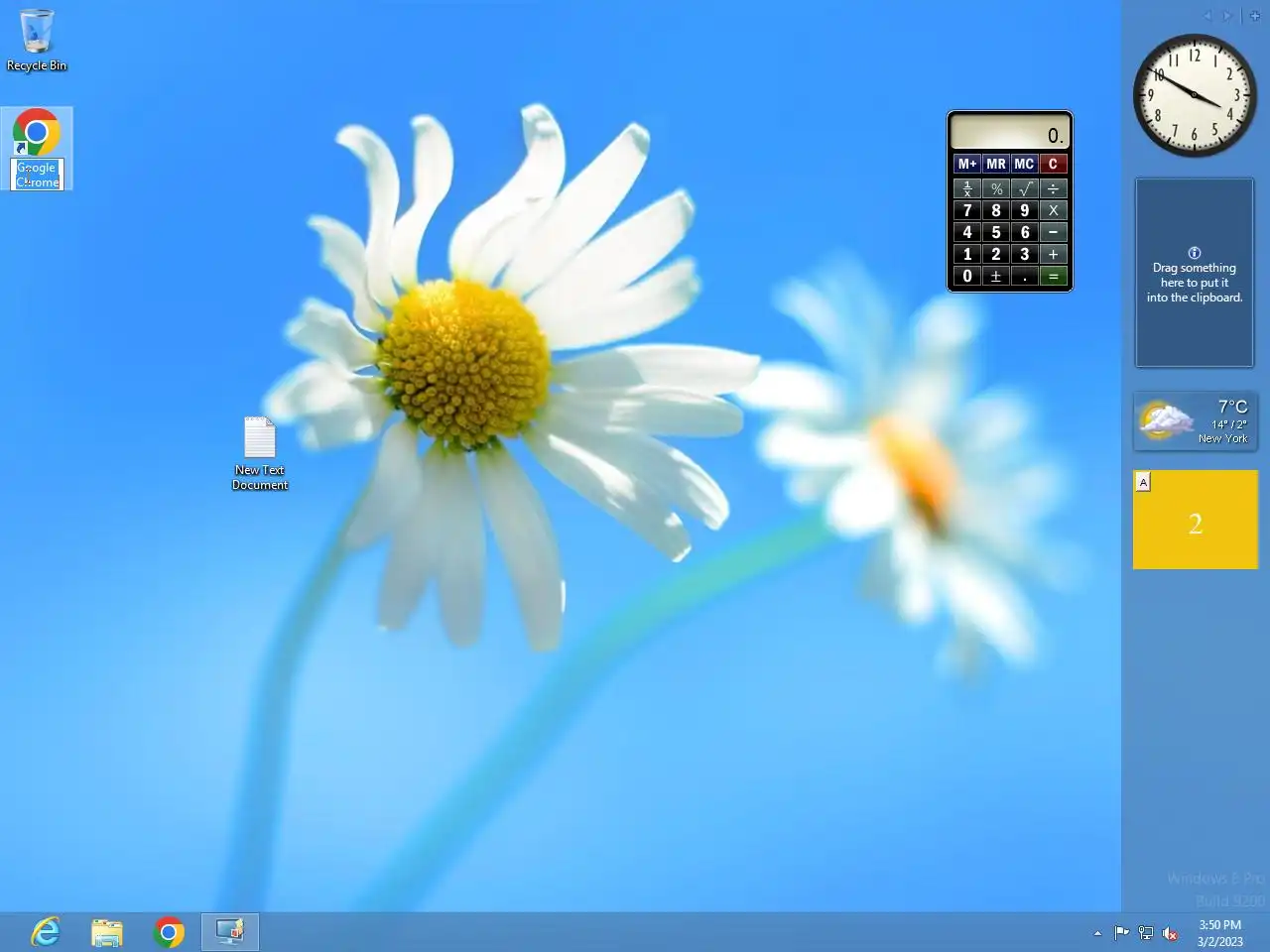
Task: Go to previous sidebar gadget page arrow
Action: [x=1207, y=16]
